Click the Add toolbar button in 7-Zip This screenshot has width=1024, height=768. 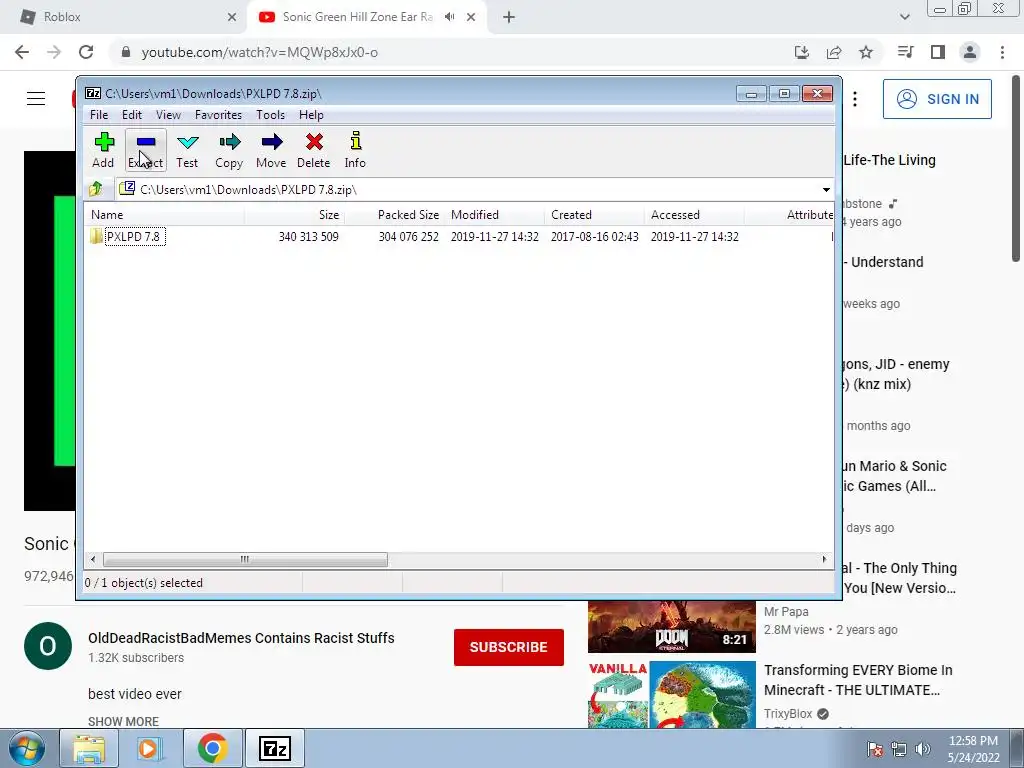(x=103, y=151)
